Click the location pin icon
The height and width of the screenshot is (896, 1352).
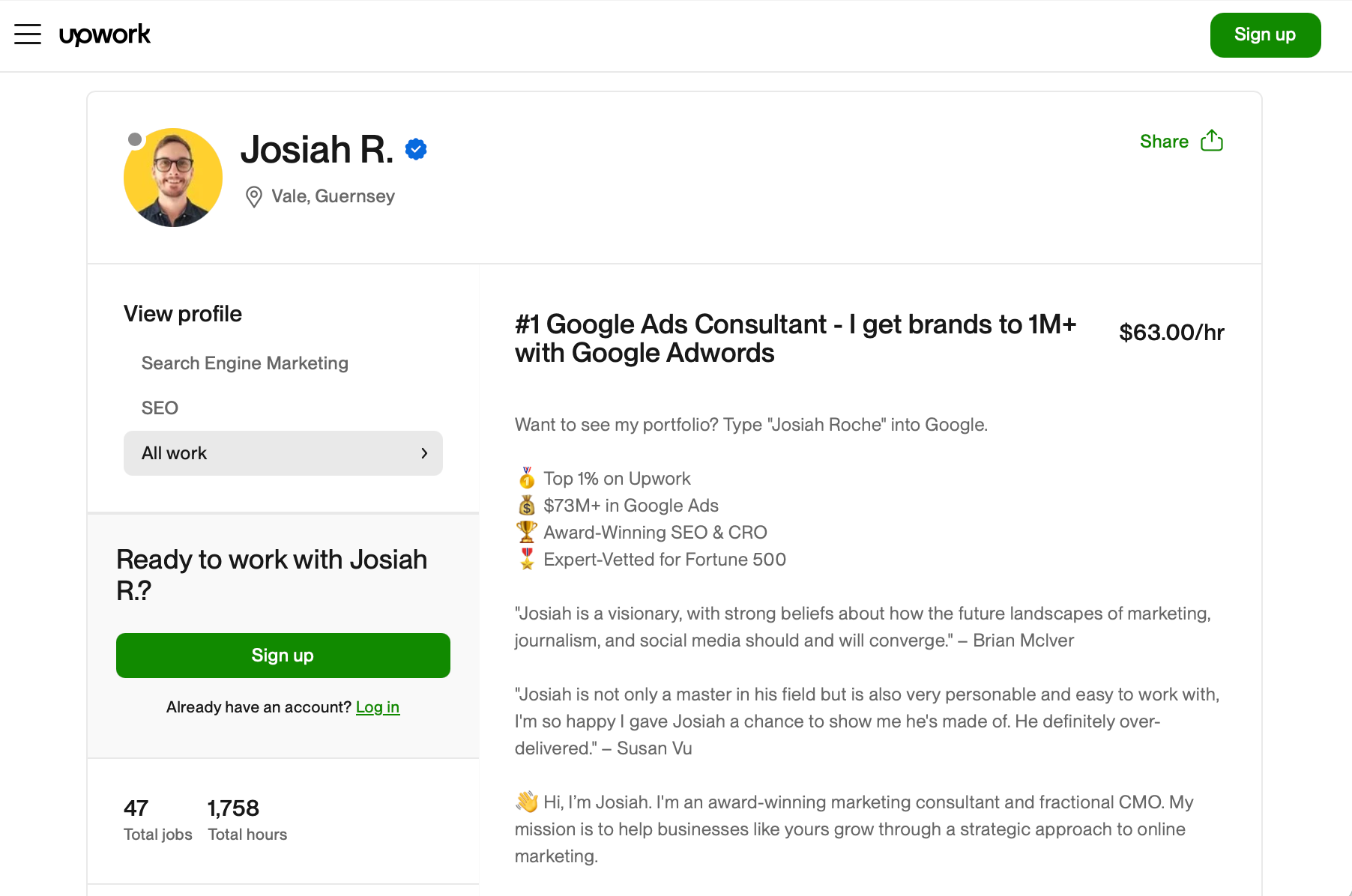(x=253, y=197)
